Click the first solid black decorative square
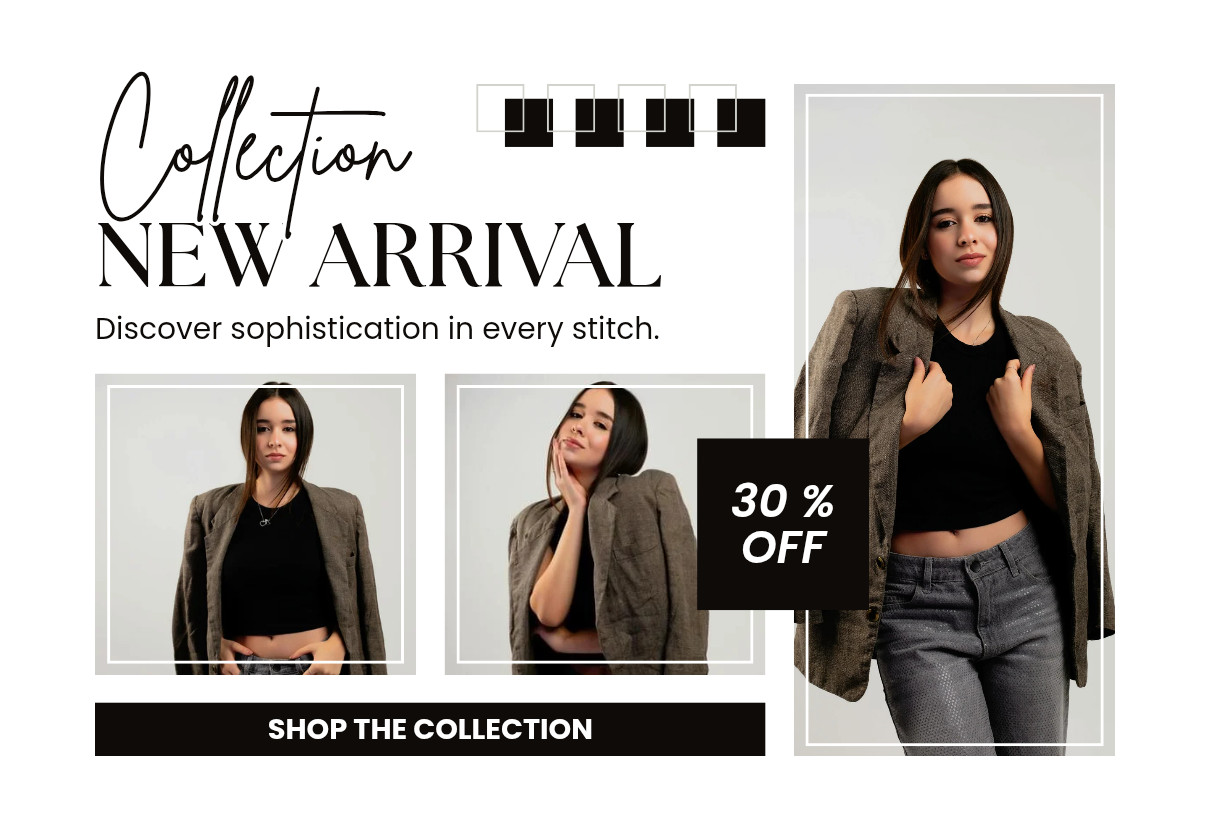Screen dimensions: 1210x840 [x=529, y=123]
